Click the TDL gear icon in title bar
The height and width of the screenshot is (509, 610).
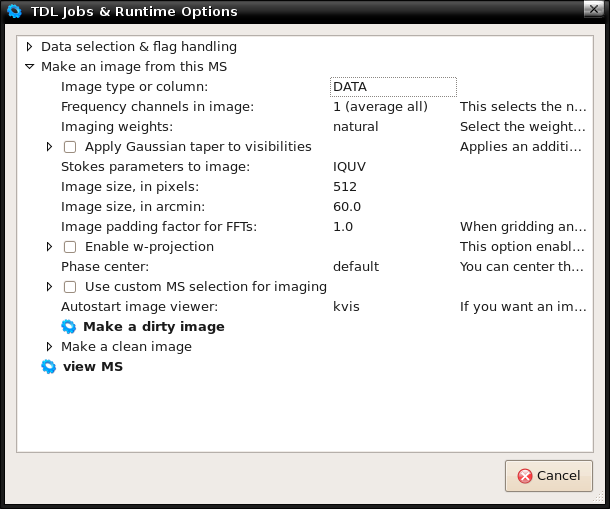[14, 11]
